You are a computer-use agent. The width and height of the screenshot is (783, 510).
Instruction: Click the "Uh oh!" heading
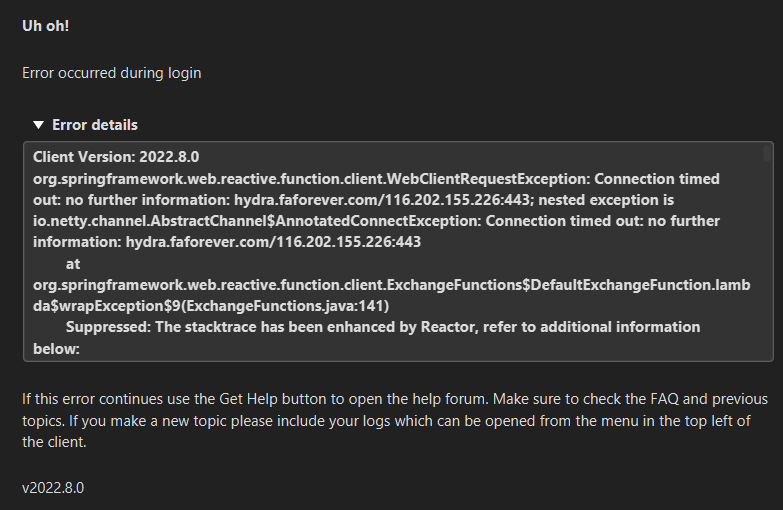pyautogui.click(x=45, y=26)
